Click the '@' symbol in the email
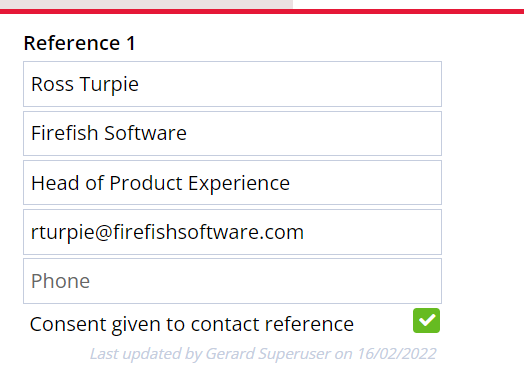 (103, 232)
